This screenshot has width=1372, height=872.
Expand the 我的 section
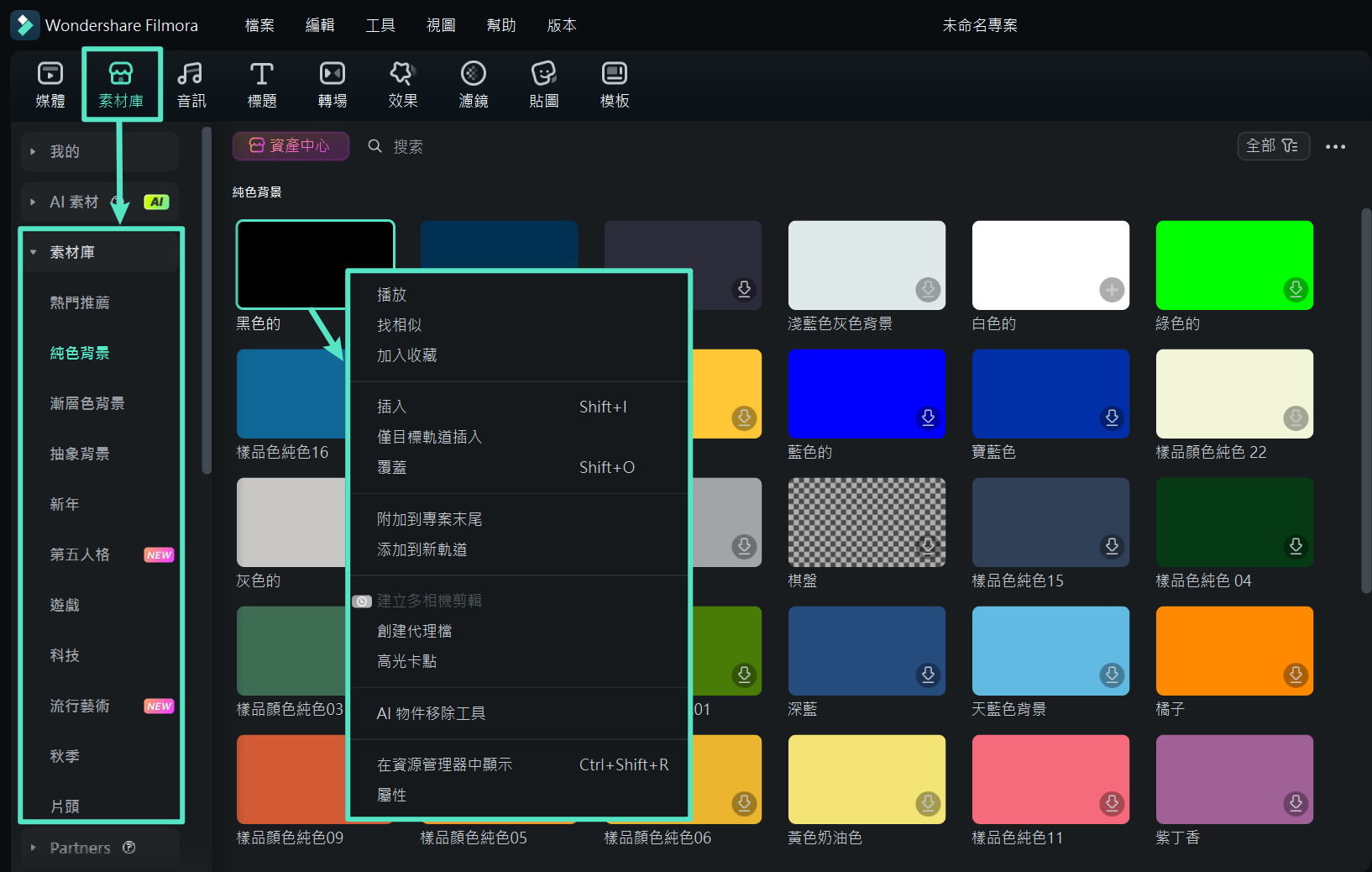tap(33, 152)
